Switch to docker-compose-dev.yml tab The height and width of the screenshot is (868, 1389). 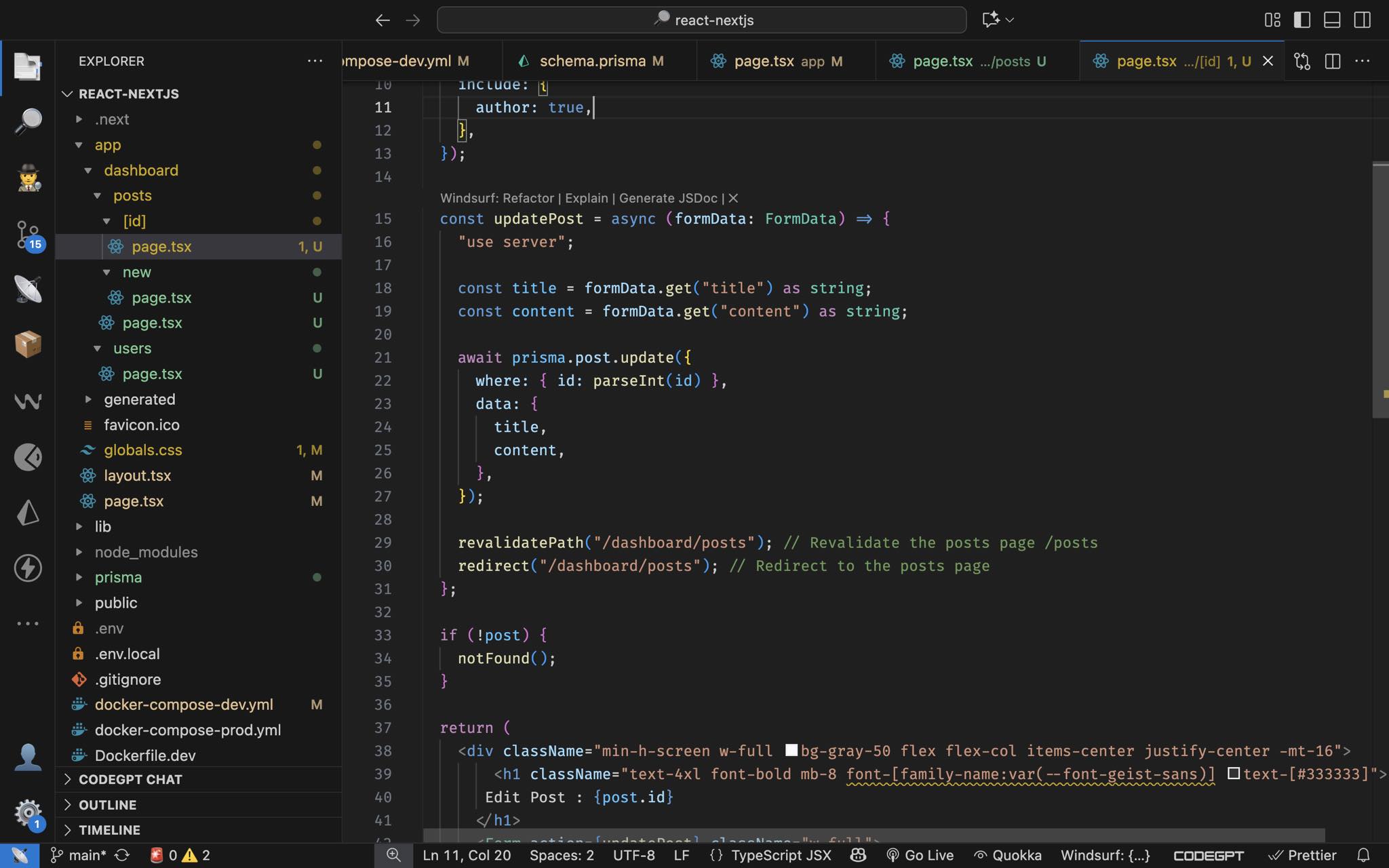coord(422,61)
